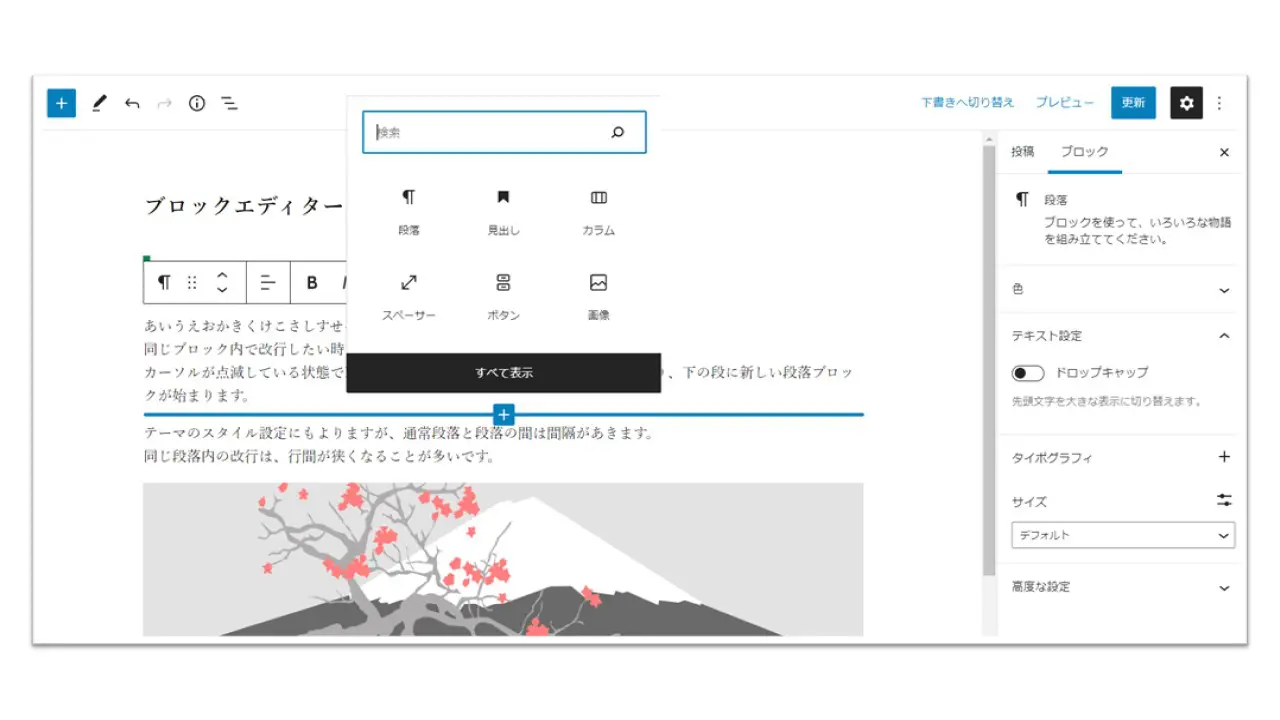
Task: Move the block using the up/down arrows
Action: click(x=222, y=282)
